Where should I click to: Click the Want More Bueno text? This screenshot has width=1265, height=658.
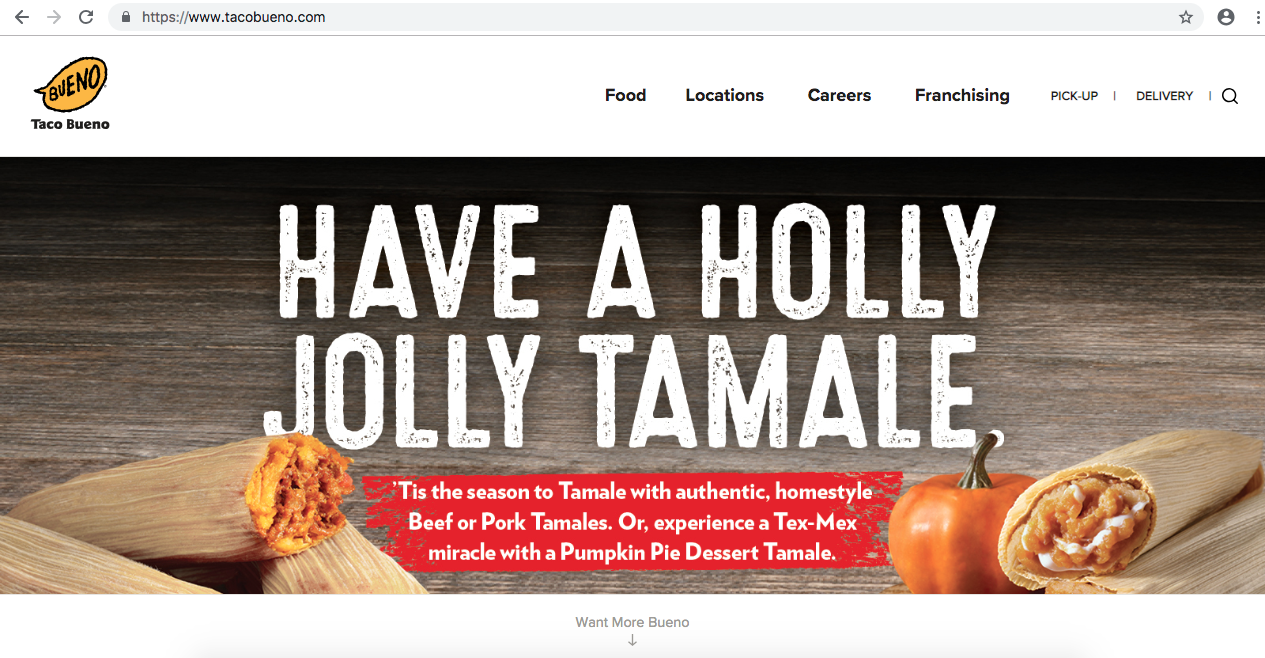coord(632,622)
